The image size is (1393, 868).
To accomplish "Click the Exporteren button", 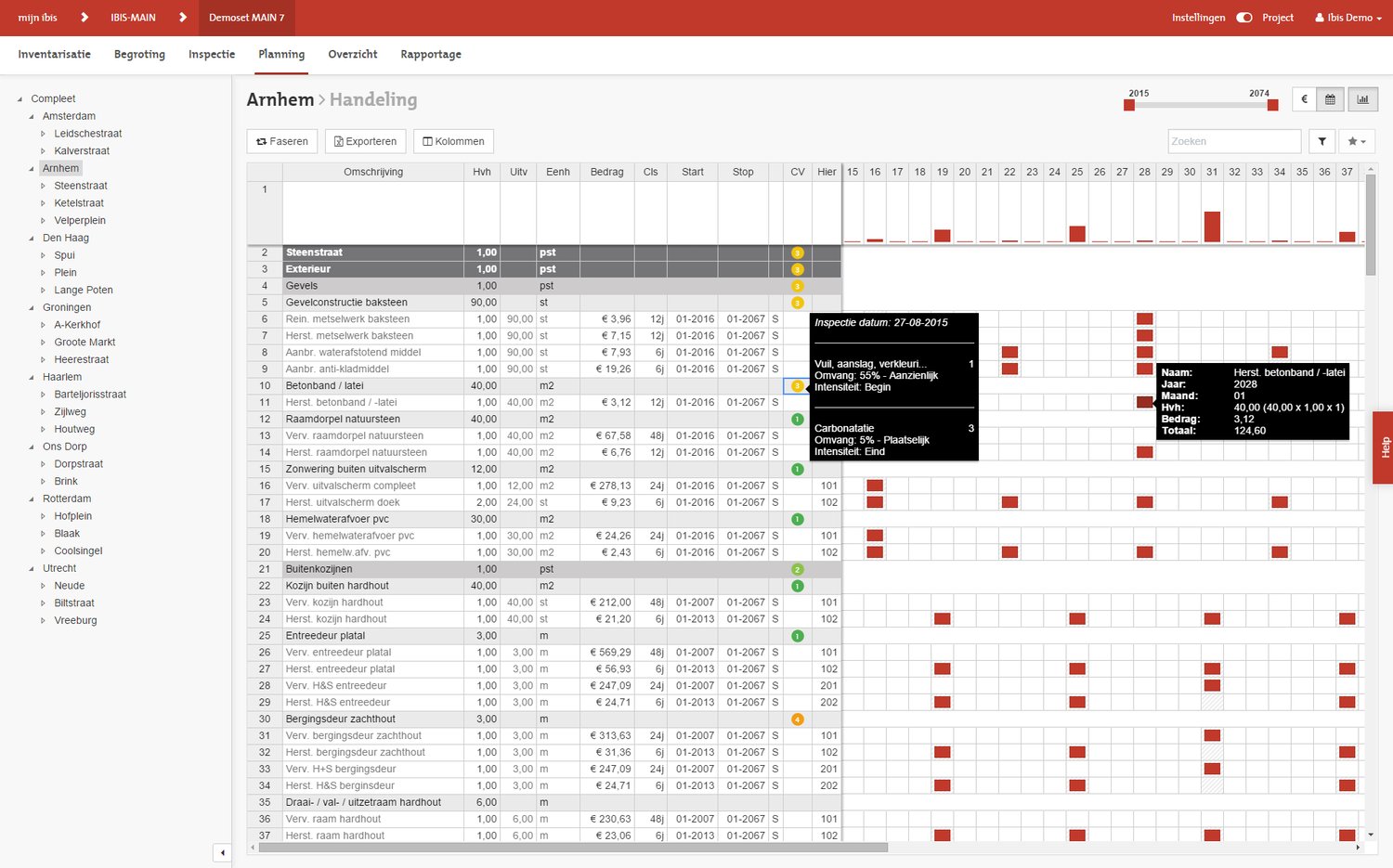I will tap(365, 141).
